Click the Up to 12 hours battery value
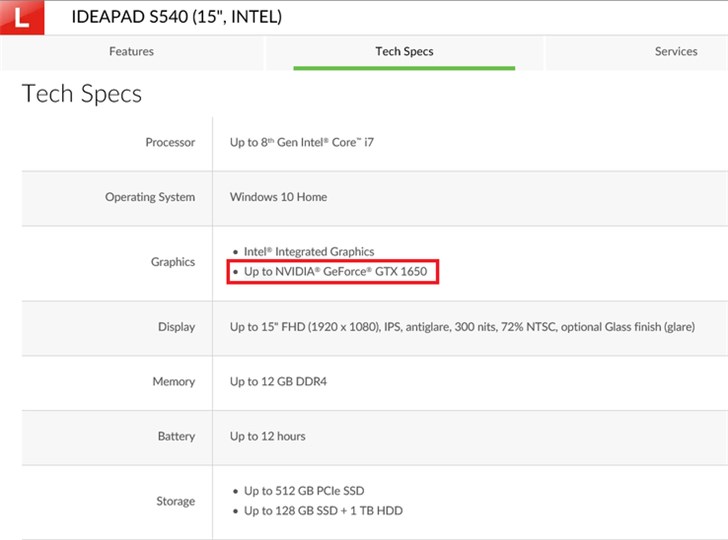The height and width of the screenshot is (540, 728). 267,436
